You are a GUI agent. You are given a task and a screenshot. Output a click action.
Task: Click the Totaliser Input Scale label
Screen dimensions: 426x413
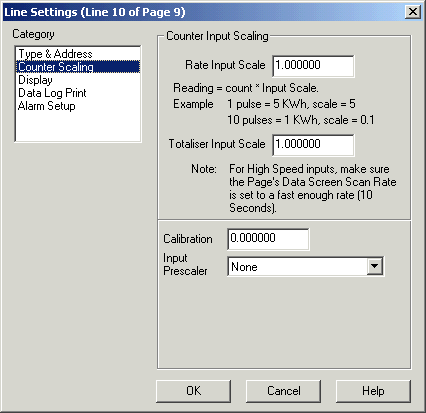point(217,144)
